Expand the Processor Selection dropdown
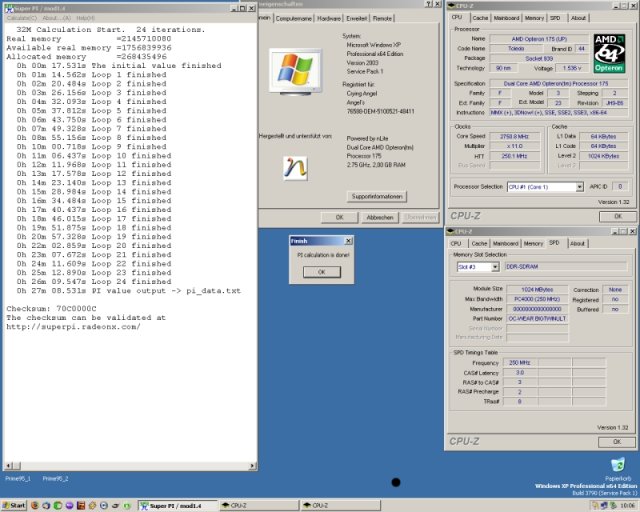The width and height of the screenshot is (640, 512). [x=579, y=187]
